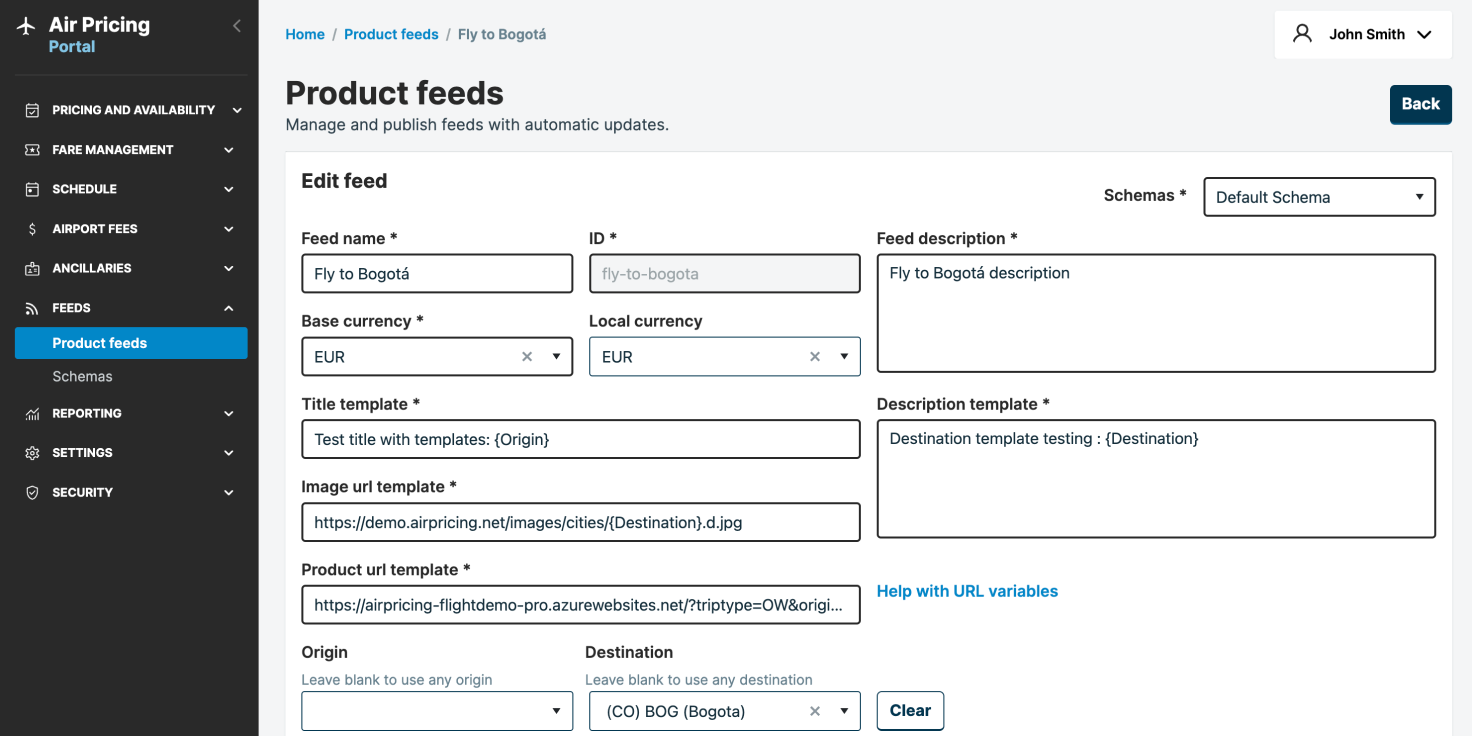
Task: Click the Fare Management ticket icon
Action: (32, 150)
